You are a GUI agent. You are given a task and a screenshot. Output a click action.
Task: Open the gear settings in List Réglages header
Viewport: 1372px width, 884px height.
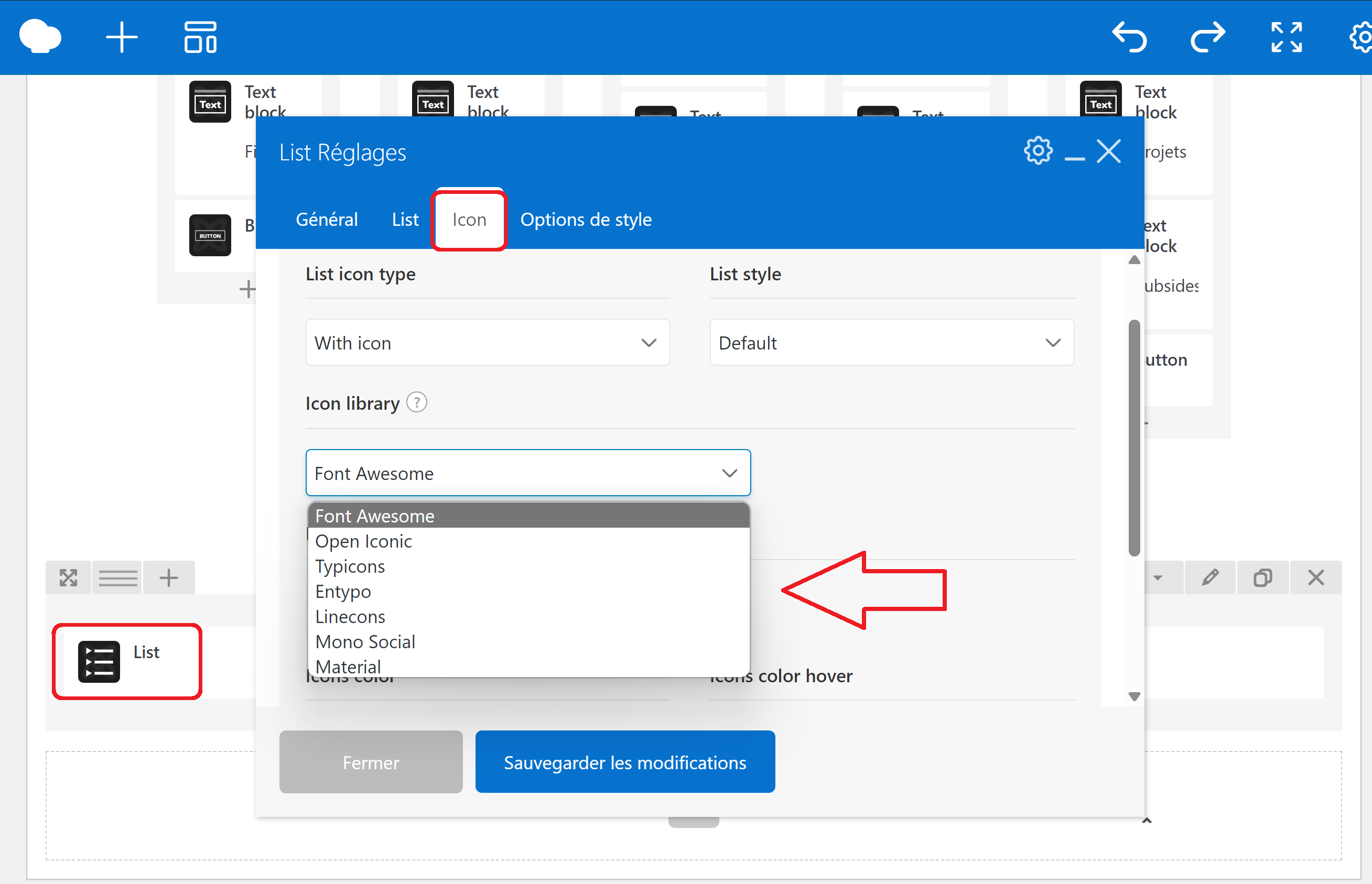[1038, 151]
